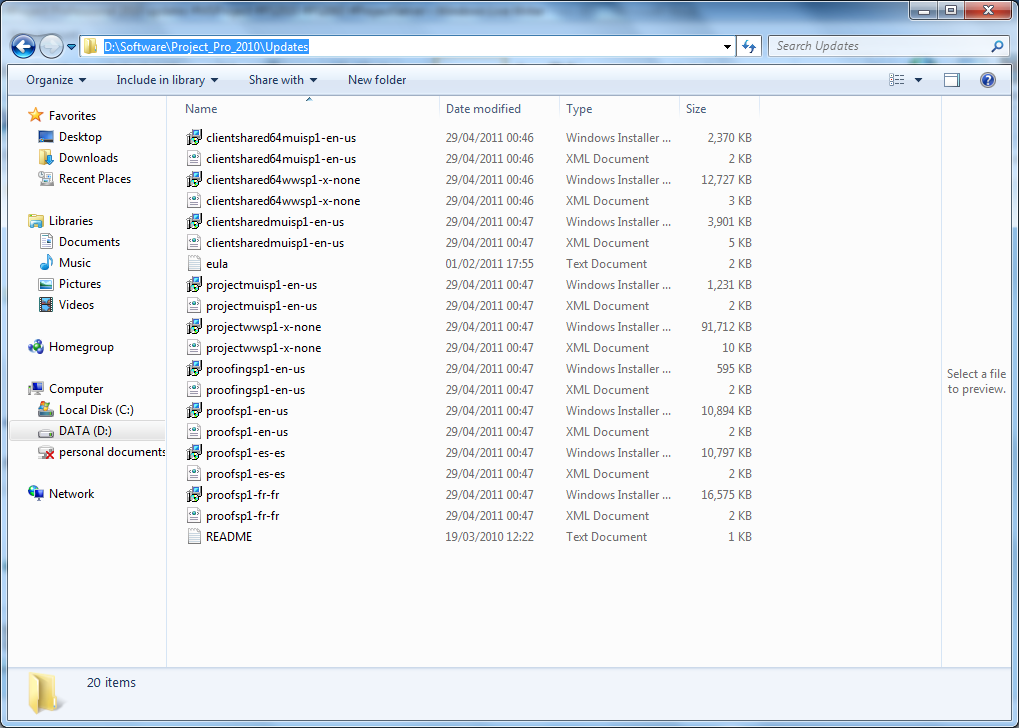Select Local Disk (C:) in Computer tree
This screenshot has width=1019, height=728.
[95, 410]
